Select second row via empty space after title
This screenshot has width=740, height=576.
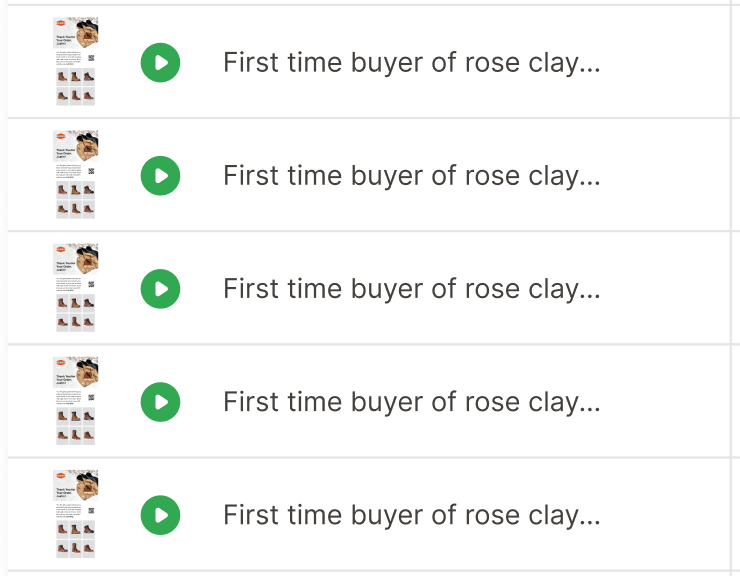(x=665, y=176)
